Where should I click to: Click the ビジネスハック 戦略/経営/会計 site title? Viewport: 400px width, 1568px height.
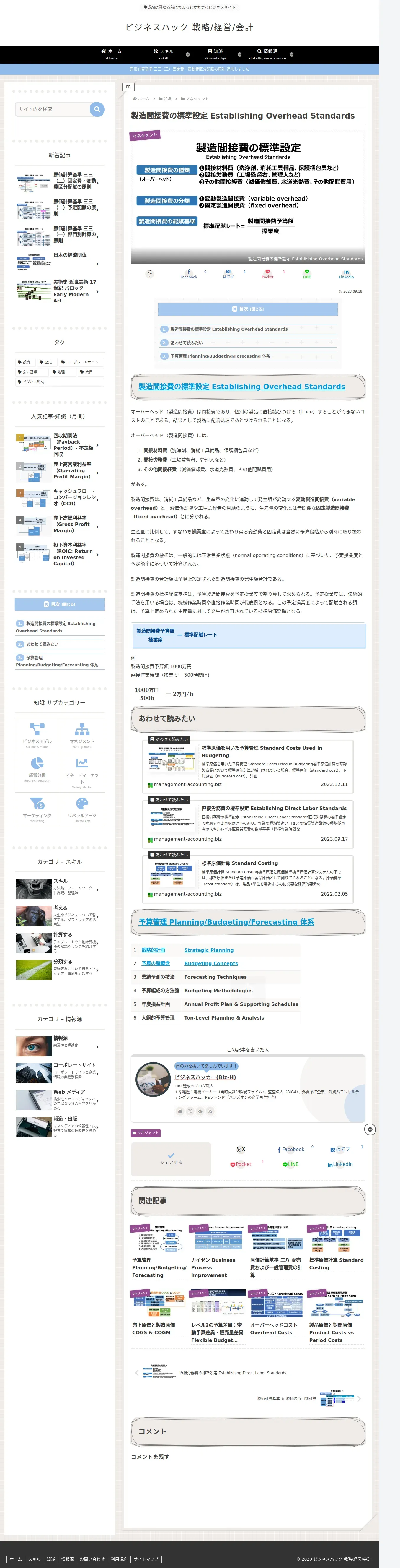point(189,27)
